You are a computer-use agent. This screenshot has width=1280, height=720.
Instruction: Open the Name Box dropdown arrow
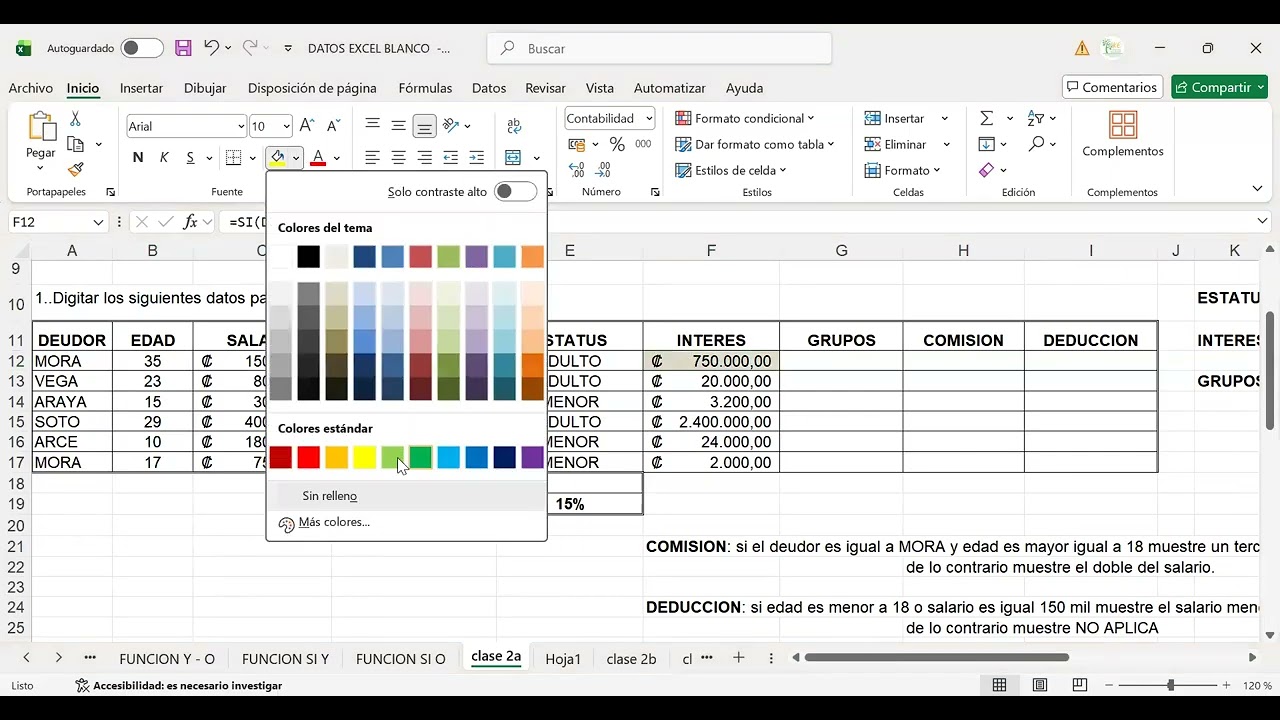(98, 222)
